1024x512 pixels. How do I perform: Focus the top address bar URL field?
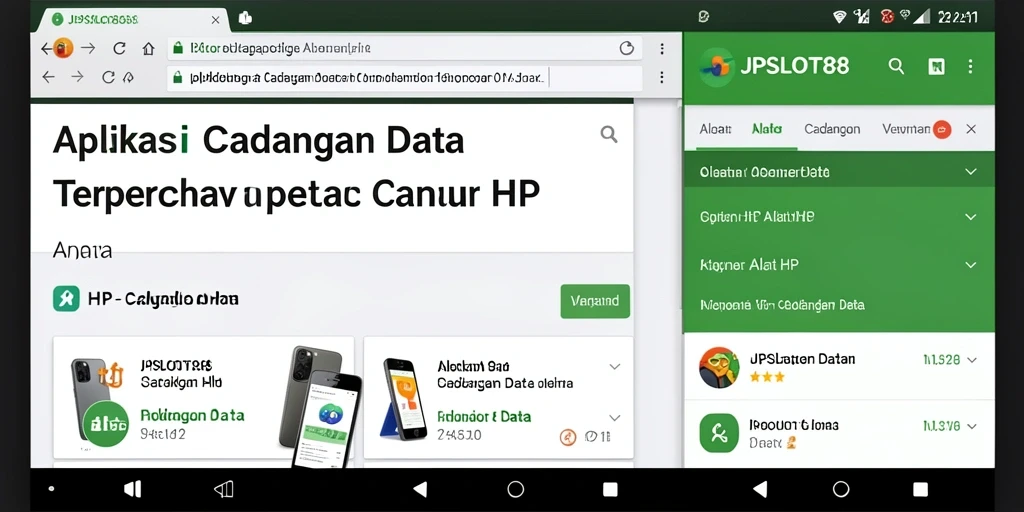click(x=405, y=48)
